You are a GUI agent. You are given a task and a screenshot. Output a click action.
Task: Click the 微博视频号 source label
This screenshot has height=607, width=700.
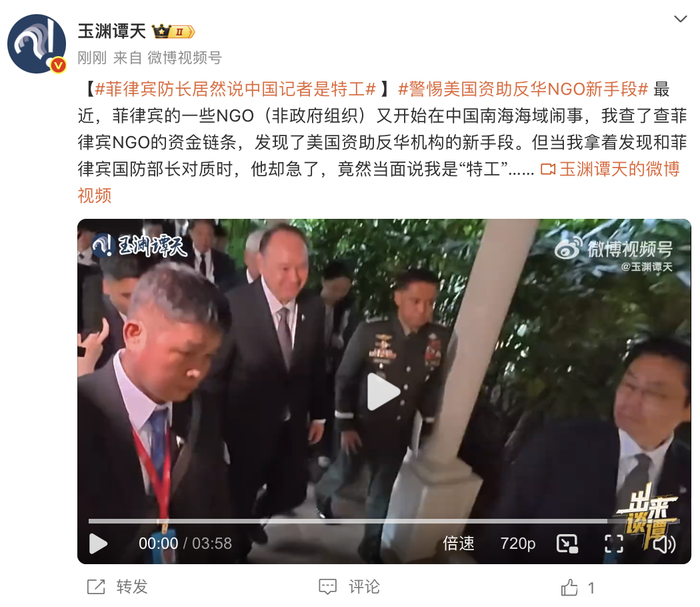(x=185, y=58)
